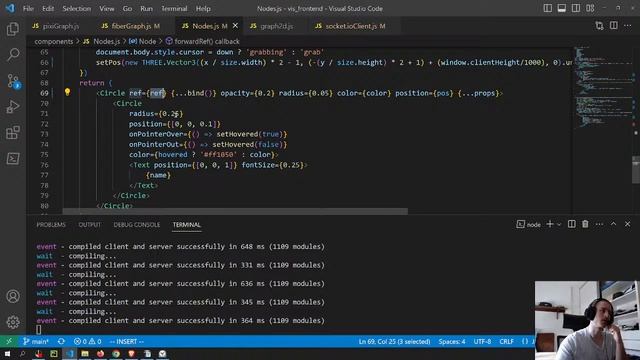Click the Firefox icon in taskbar

pyautogui.click(x=100, y=353)
